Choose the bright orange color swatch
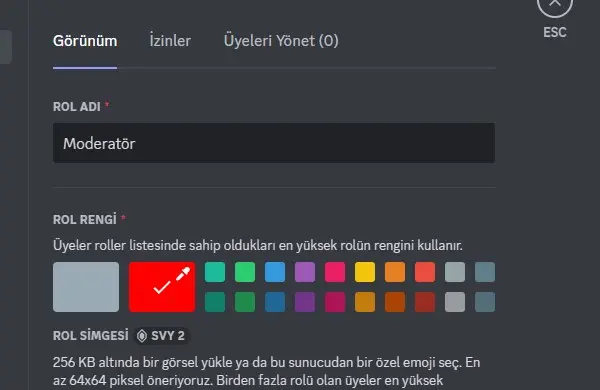 [395, 272]
